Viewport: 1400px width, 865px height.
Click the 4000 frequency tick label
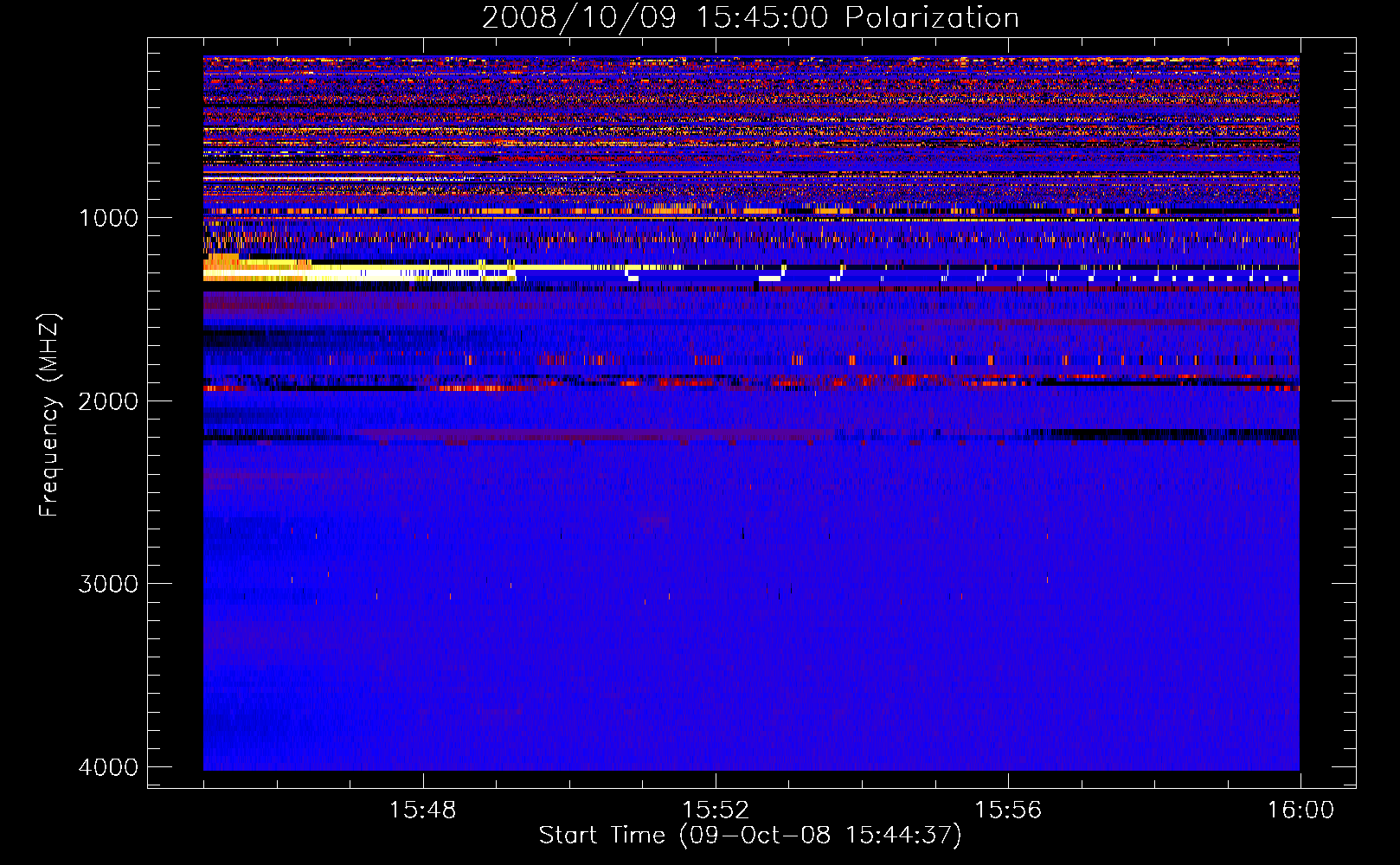[108, 767]
